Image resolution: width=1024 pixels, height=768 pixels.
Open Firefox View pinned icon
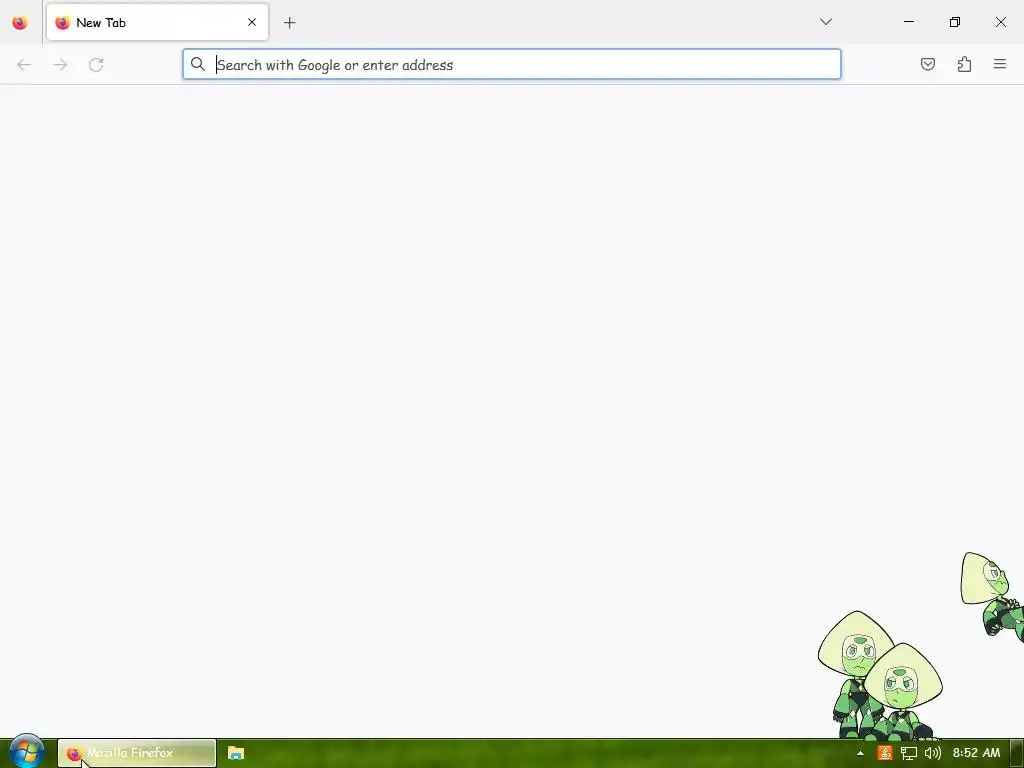[20, 23]
